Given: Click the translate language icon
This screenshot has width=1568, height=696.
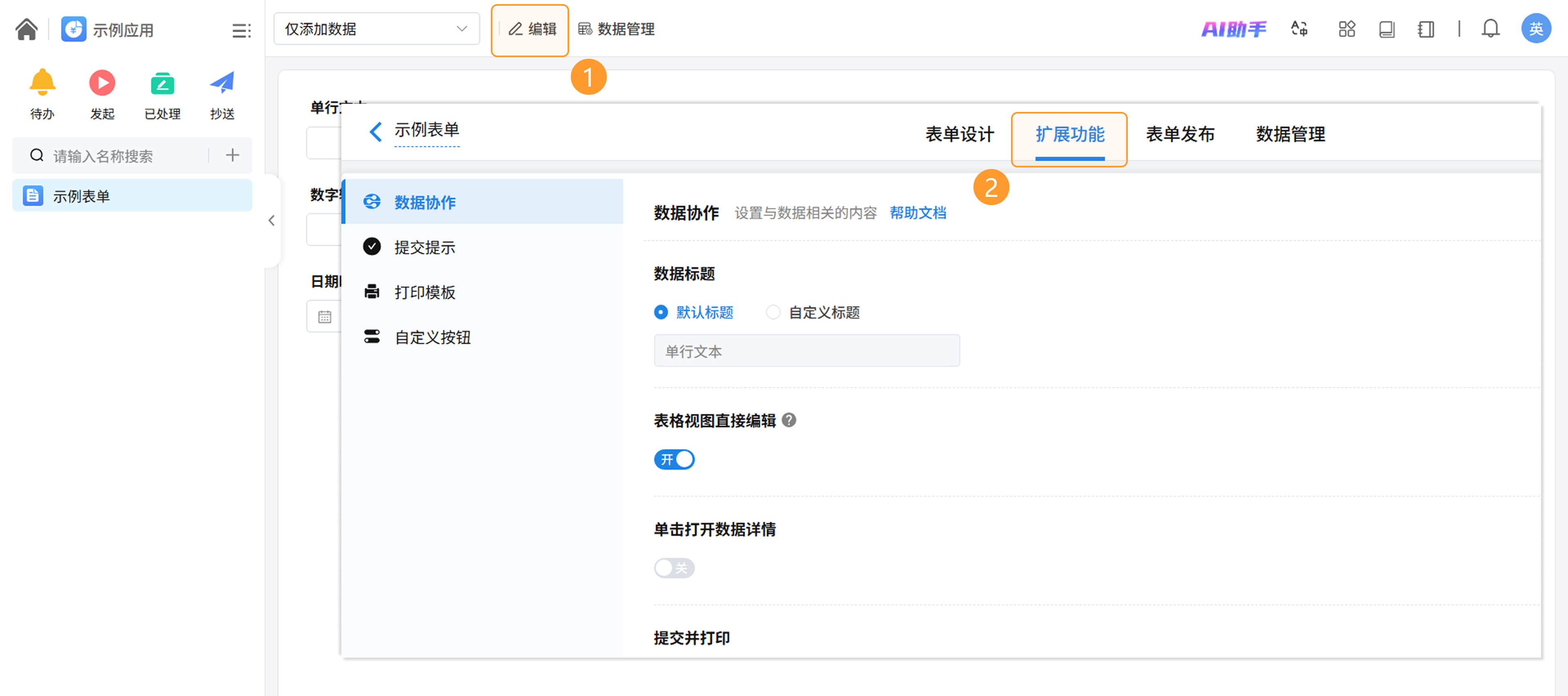Looking at the screenshot, I should point(1299,29).
